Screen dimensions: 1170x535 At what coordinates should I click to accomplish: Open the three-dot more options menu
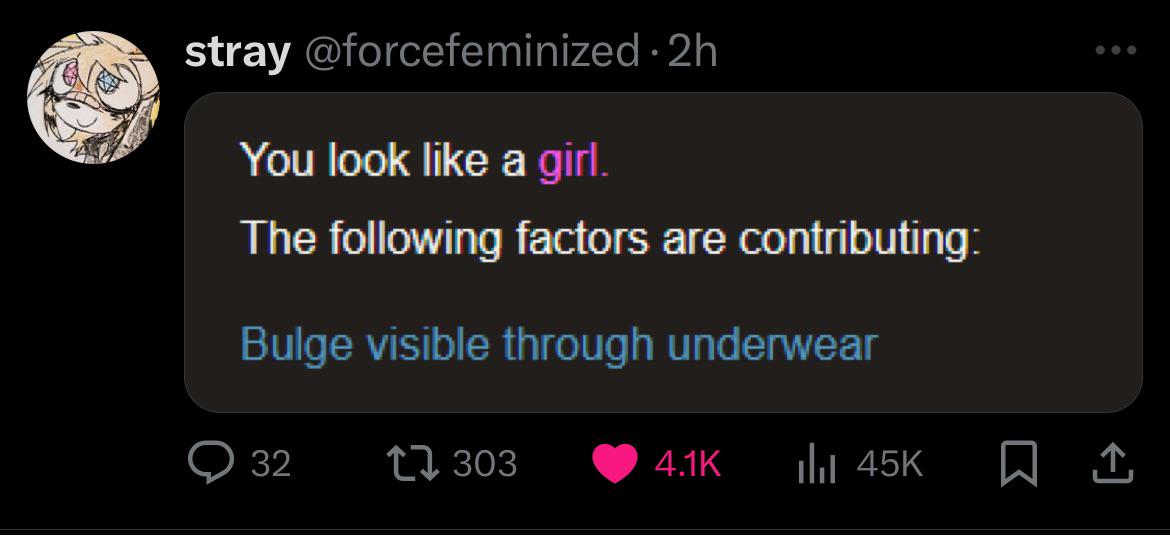click(x=1116, y=51)
